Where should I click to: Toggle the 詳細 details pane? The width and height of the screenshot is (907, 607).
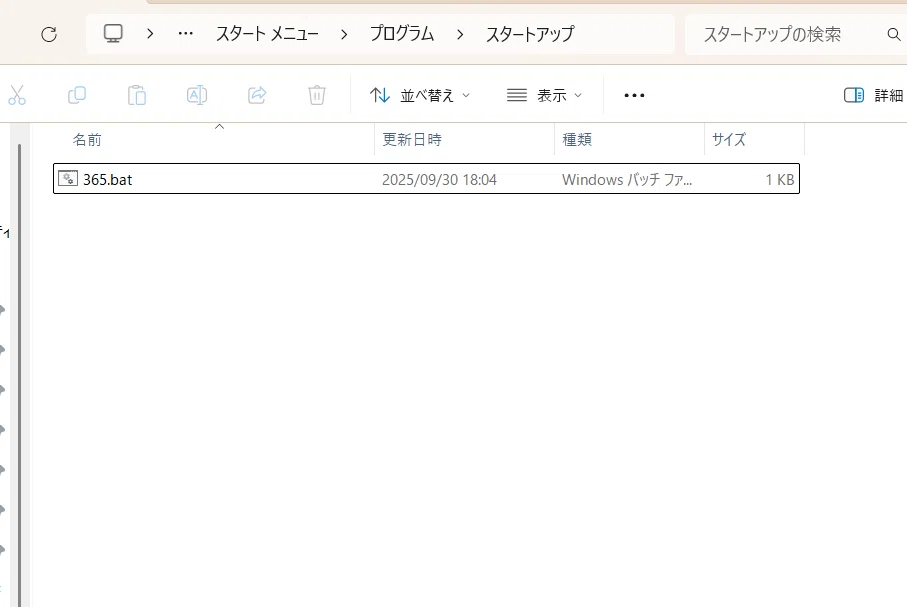tap(873, 95)
